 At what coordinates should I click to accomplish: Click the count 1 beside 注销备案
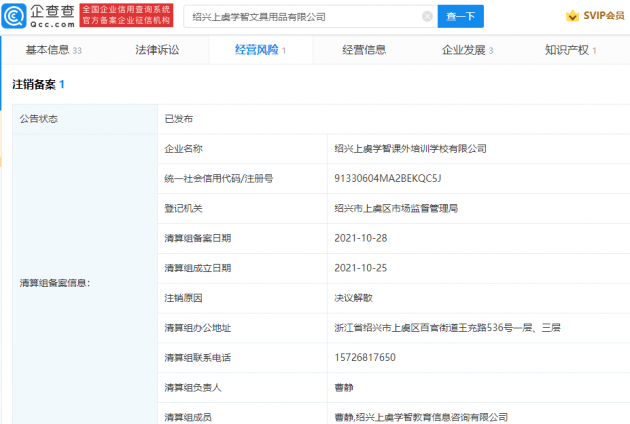62,84
